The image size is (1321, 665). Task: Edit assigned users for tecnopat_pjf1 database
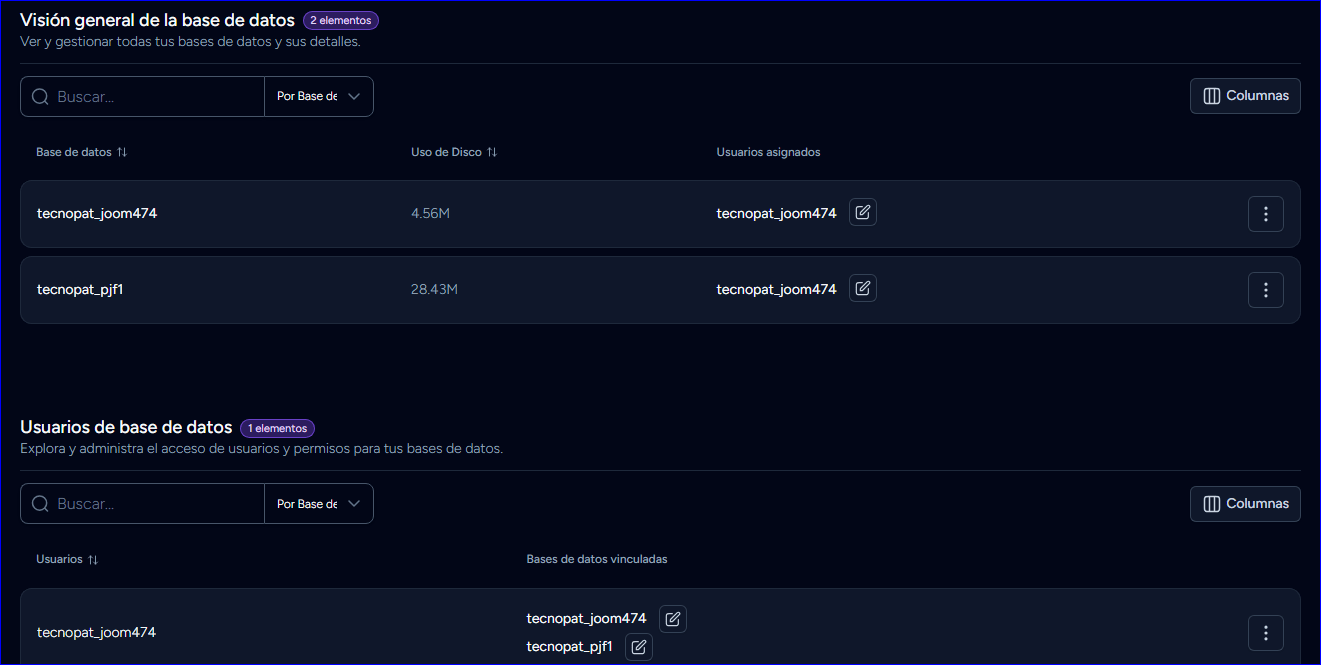863,289
